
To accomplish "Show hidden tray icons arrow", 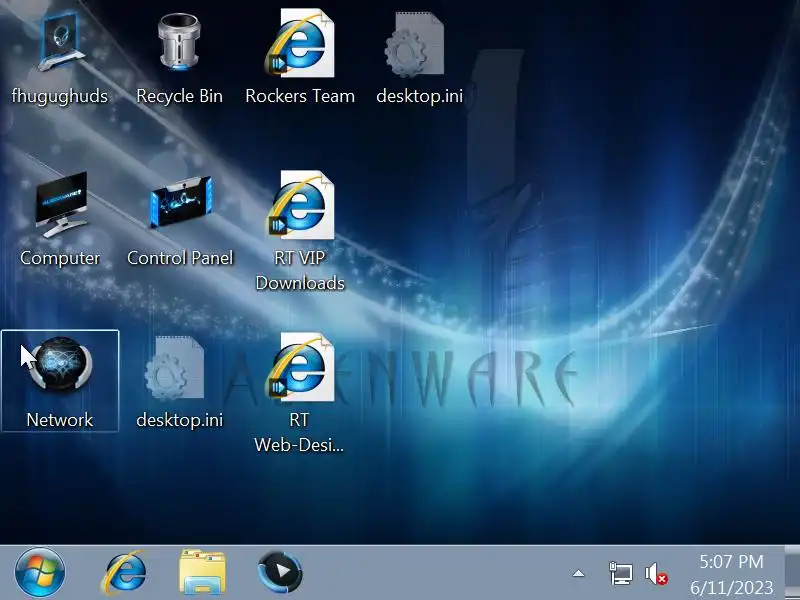I will coord(578,573).
